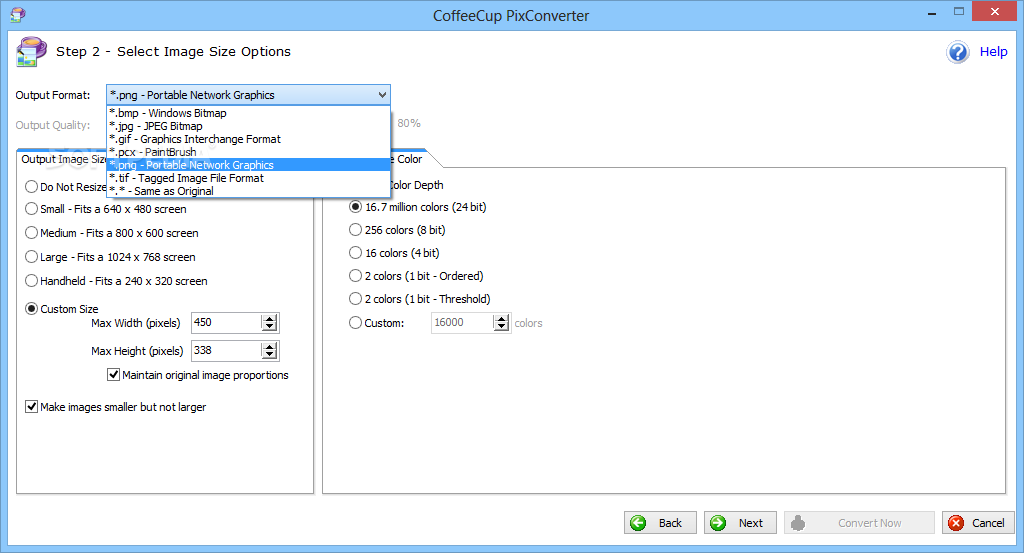Click the blue Help question mark icon

click(958, 52)
